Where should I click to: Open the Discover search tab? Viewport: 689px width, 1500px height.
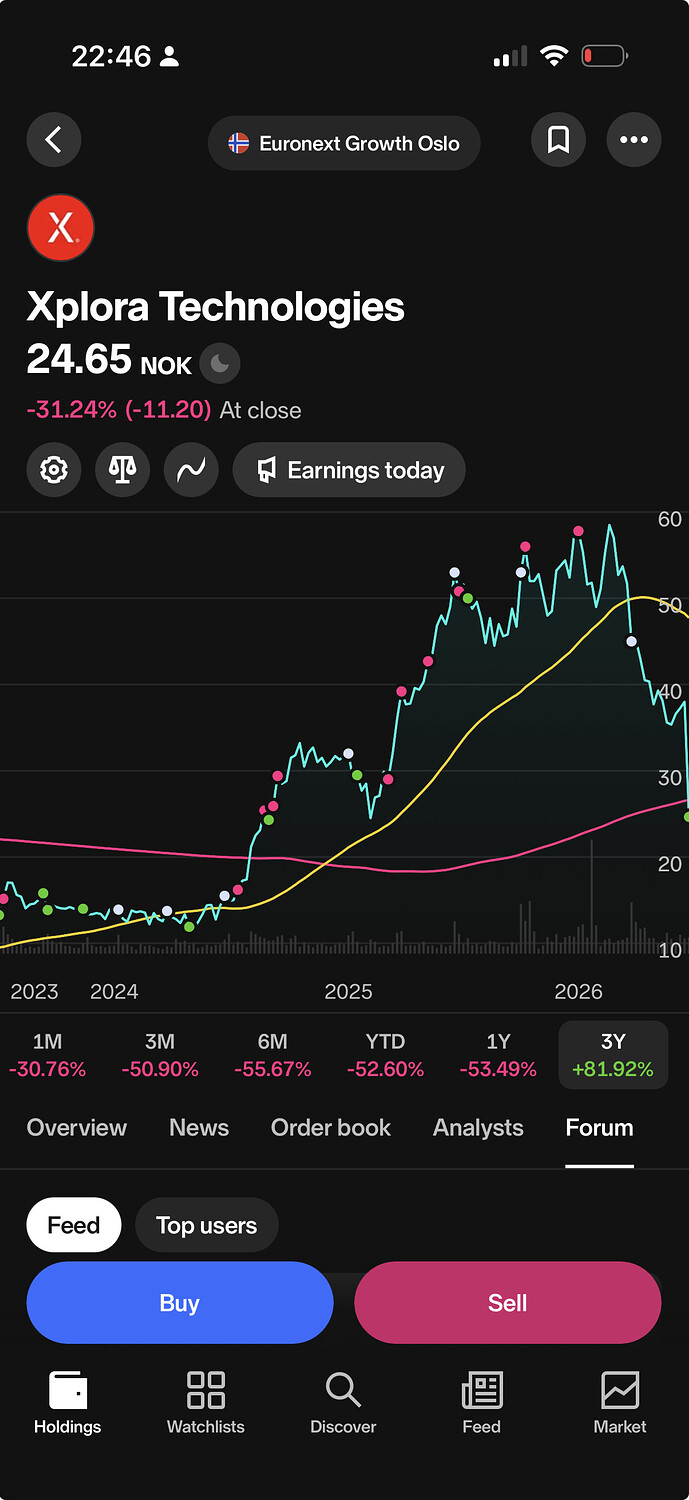click(x=343, y=1403)
